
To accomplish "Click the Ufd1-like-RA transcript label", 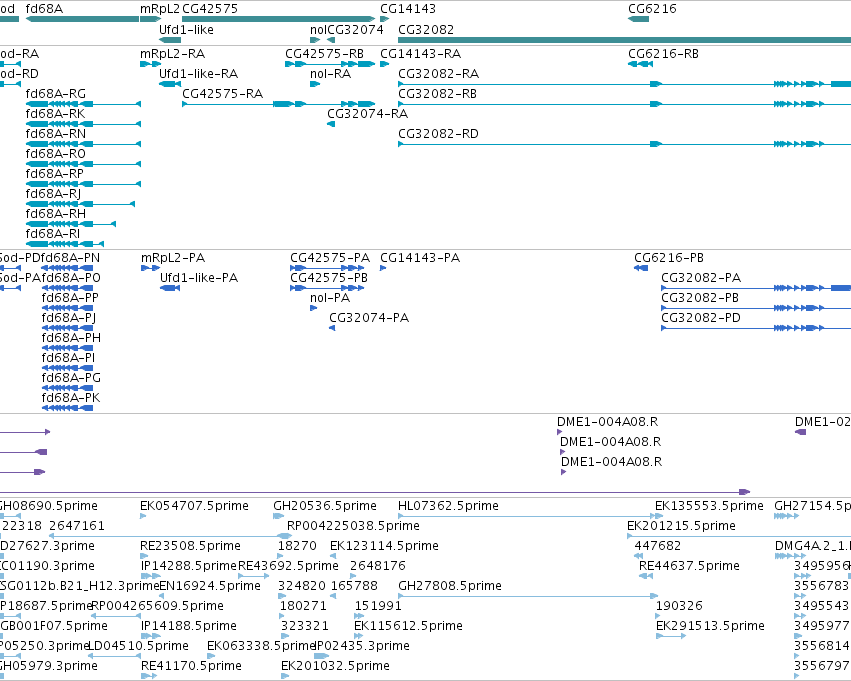I will pos(199,74).
